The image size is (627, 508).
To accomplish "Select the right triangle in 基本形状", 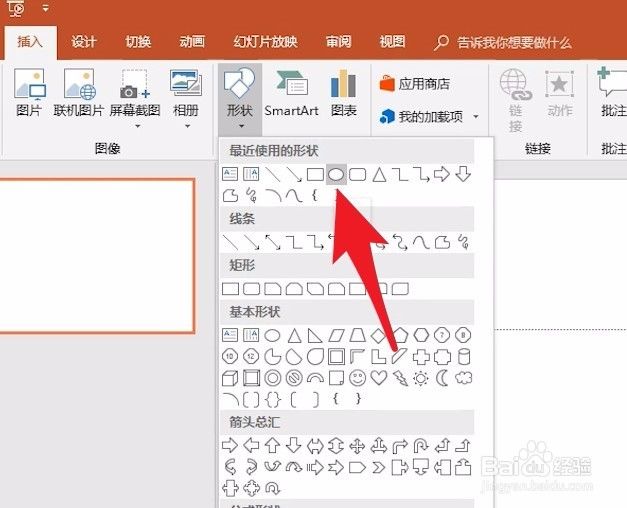I will click(315, 336).
